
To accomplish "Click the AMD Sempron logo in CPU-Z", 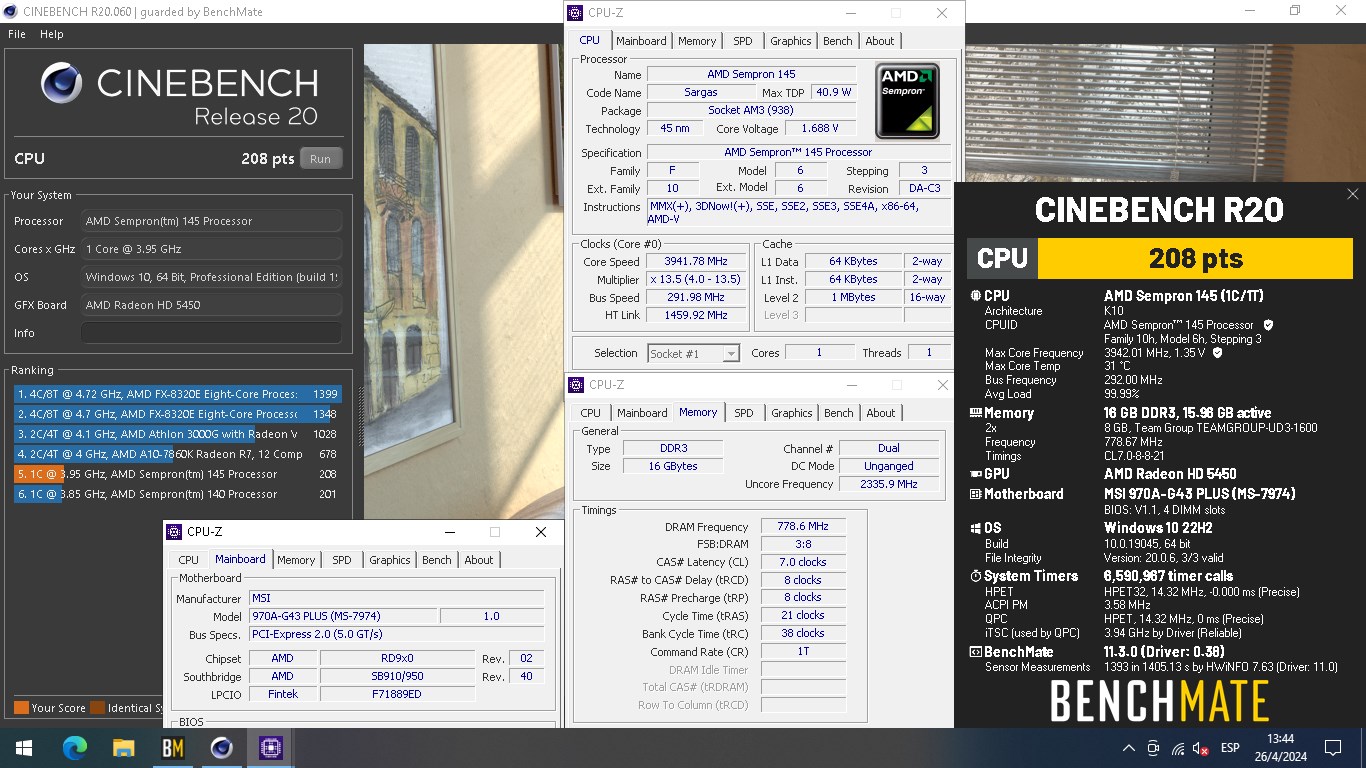I will 908,101.
